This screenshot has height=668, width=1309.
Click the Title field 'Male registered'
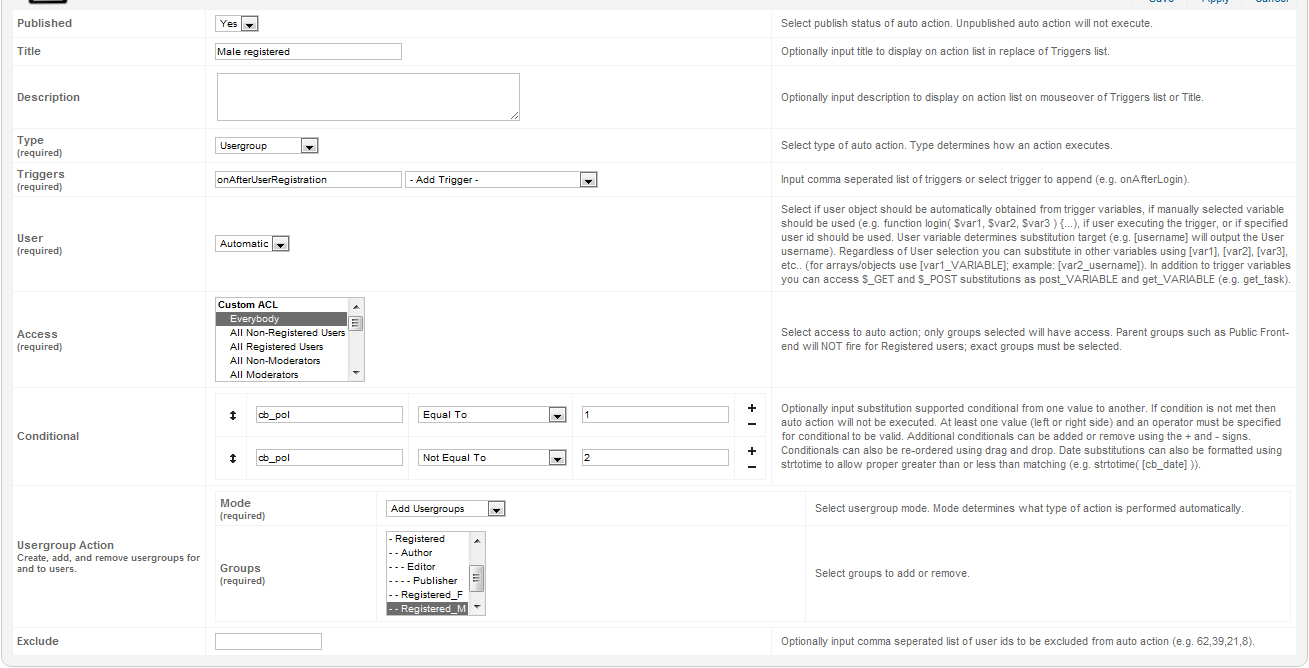(x=308, y=51)
